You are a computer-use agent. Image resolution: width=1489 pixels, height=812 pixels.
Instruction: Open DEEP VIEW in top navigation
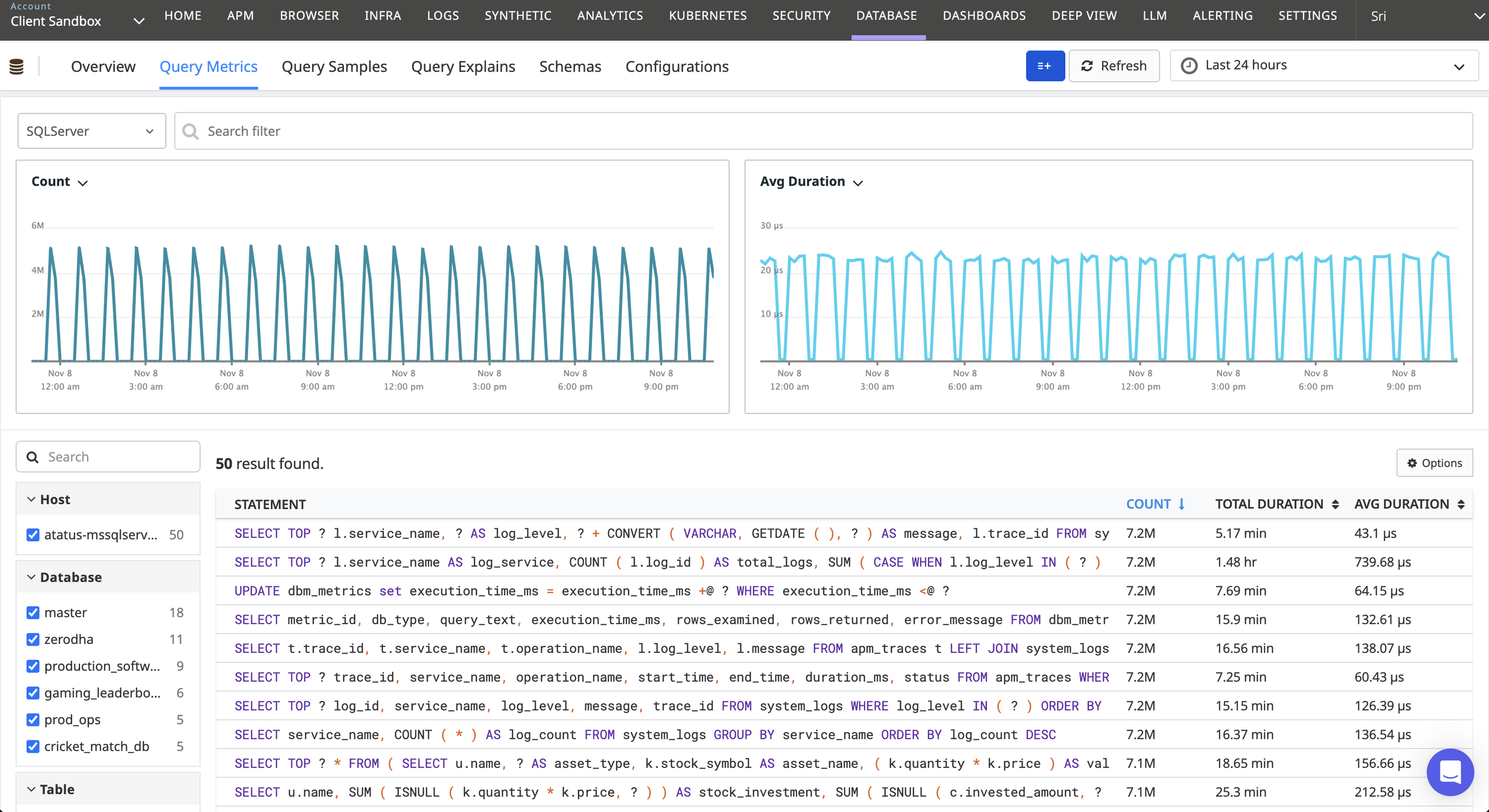(1084, 16)
